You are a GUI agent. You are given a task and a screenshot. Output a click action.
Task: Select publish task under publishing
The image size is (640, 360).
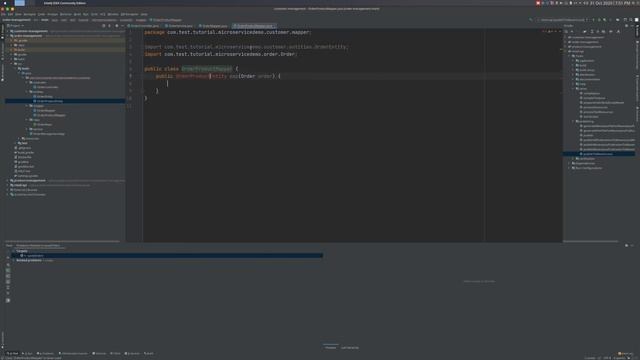(x=588, y=135)
